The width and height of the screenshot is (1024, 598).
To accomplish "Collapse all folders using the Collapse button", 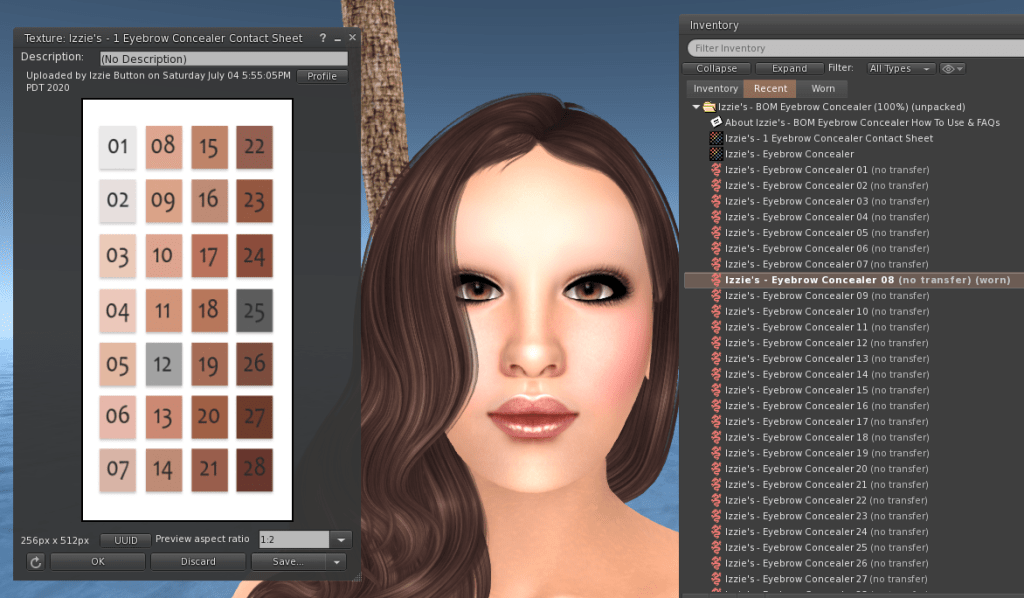I will (716, 67).
